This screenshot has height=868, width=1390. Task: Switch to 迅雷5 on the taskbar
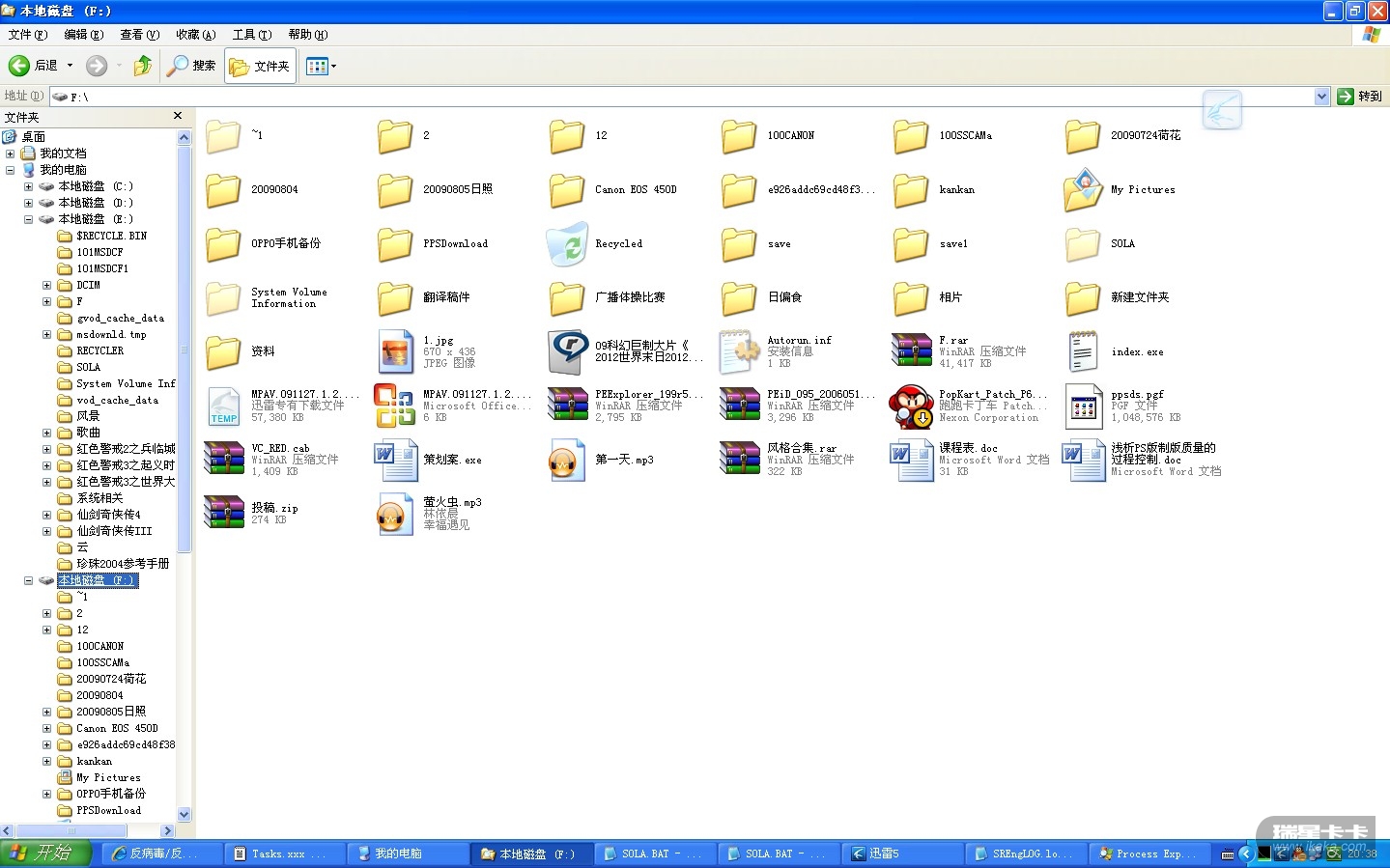(x=903, y=854)
